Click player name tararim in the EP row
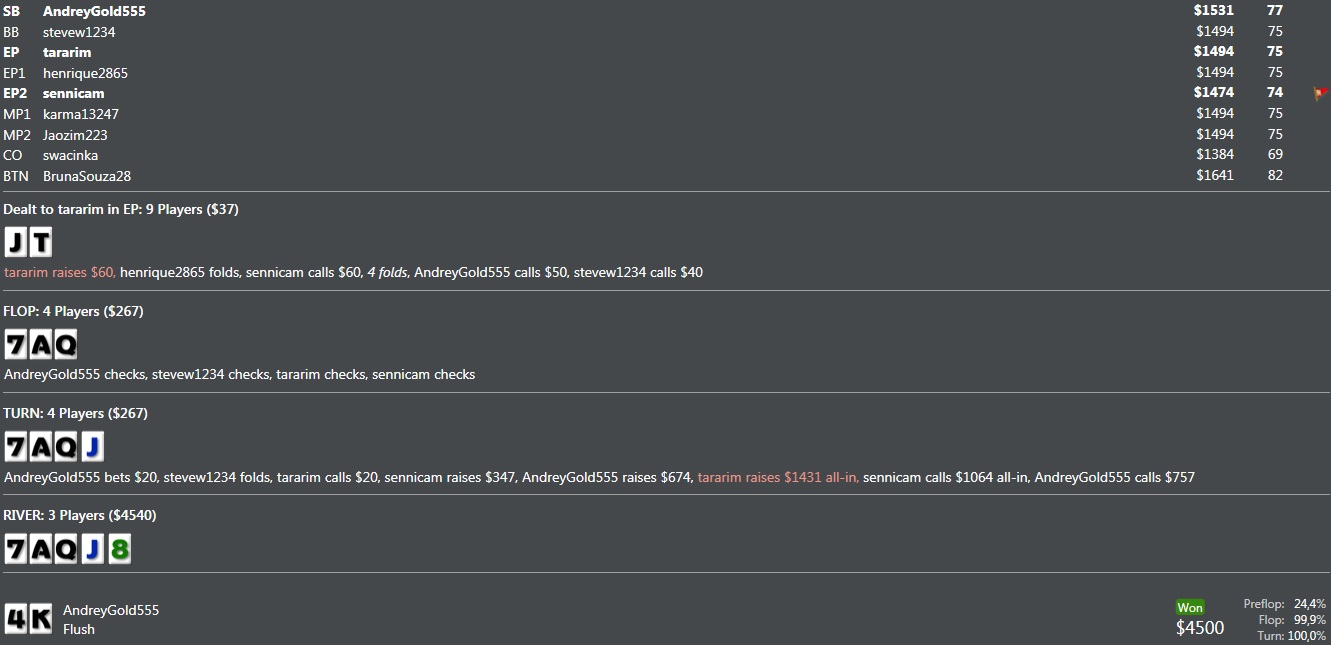The image size is (1331, 645). pos(67,52)
